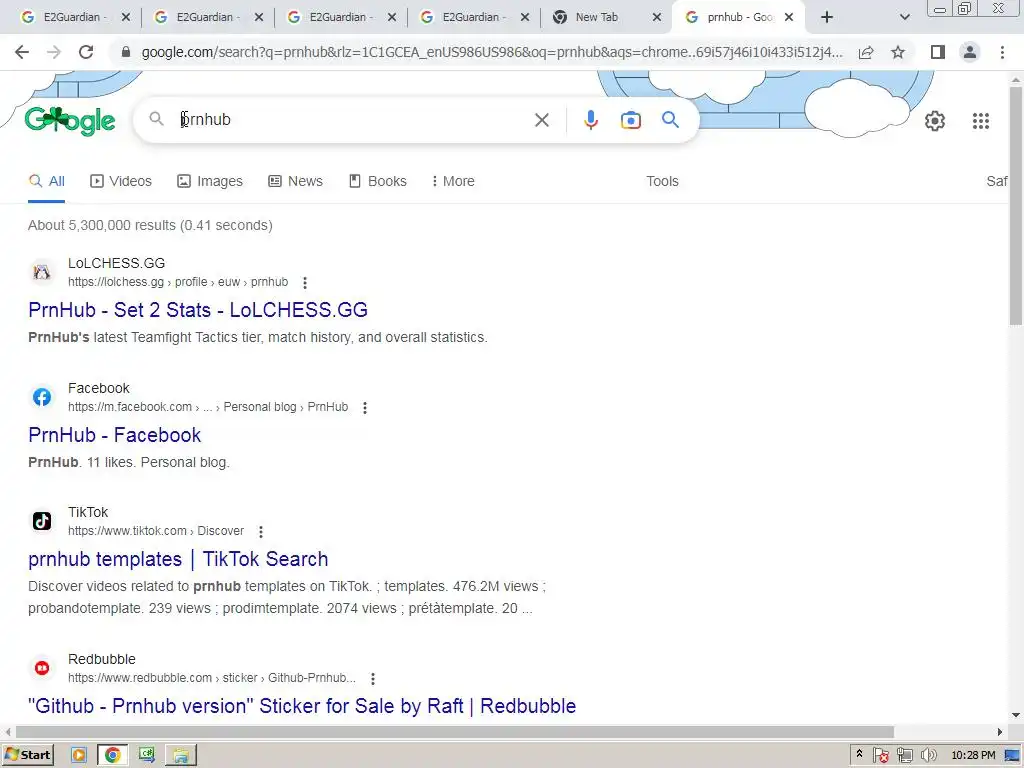Open PrnHub - Facebook link

[114, 435]
